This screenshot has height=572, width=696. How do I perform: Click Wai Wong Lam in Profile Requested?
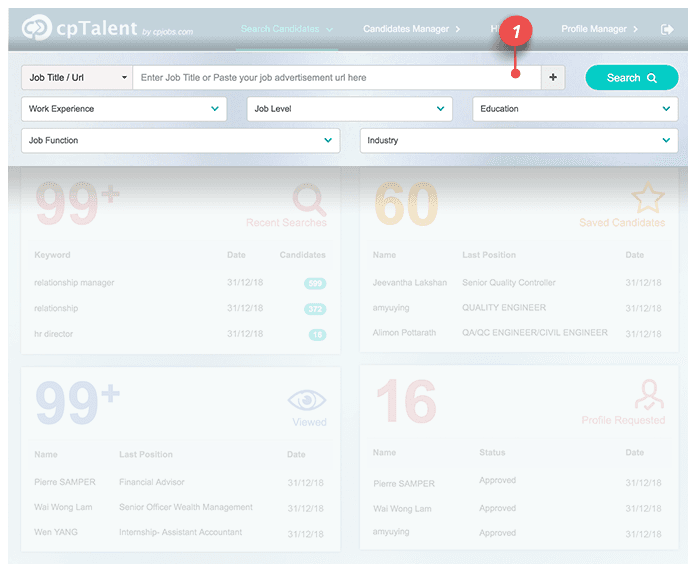[x=402, y=509]
